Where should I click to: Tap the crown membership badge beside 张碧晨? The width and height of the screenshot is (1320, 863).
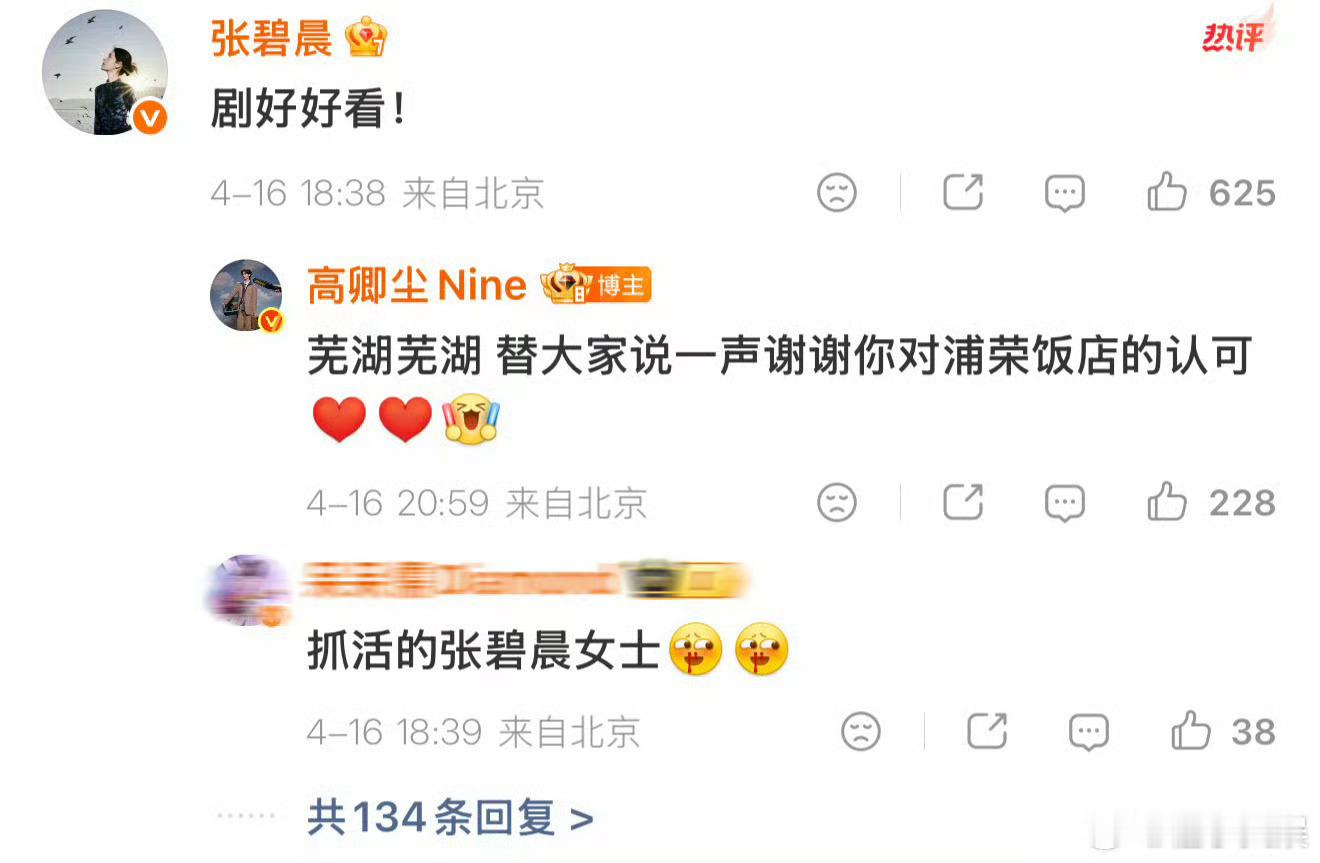point(365,39)
